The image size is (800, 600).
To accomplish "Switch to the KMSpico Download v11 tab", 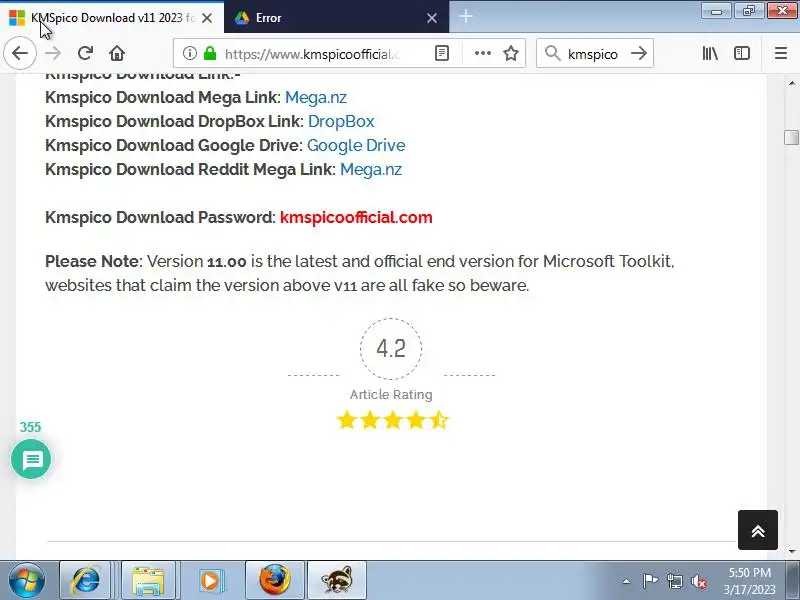I will pos(112,18).
